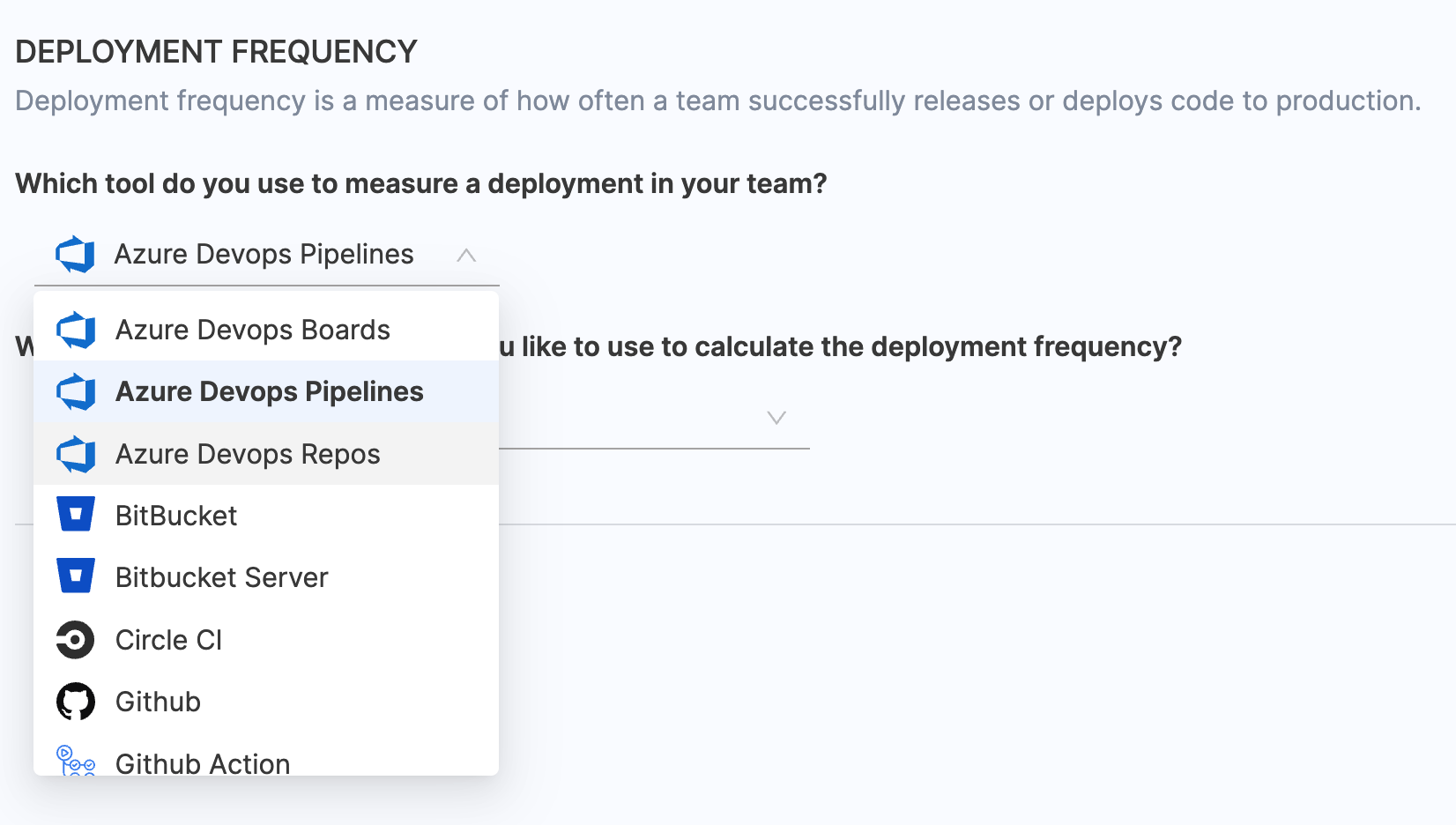Click the Bitbucket Server icon

tap(76, 576)
